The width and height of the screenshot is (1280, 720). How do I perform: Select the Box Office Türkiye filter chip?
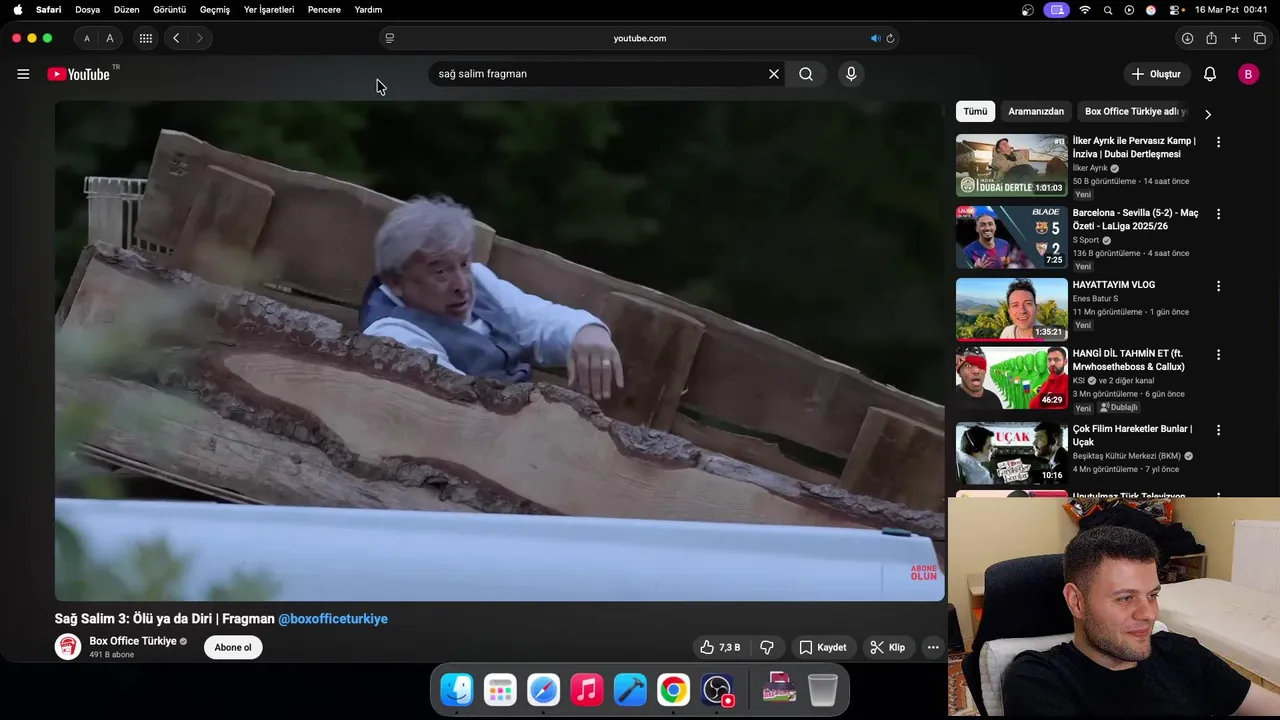[x=1135, y=111]
